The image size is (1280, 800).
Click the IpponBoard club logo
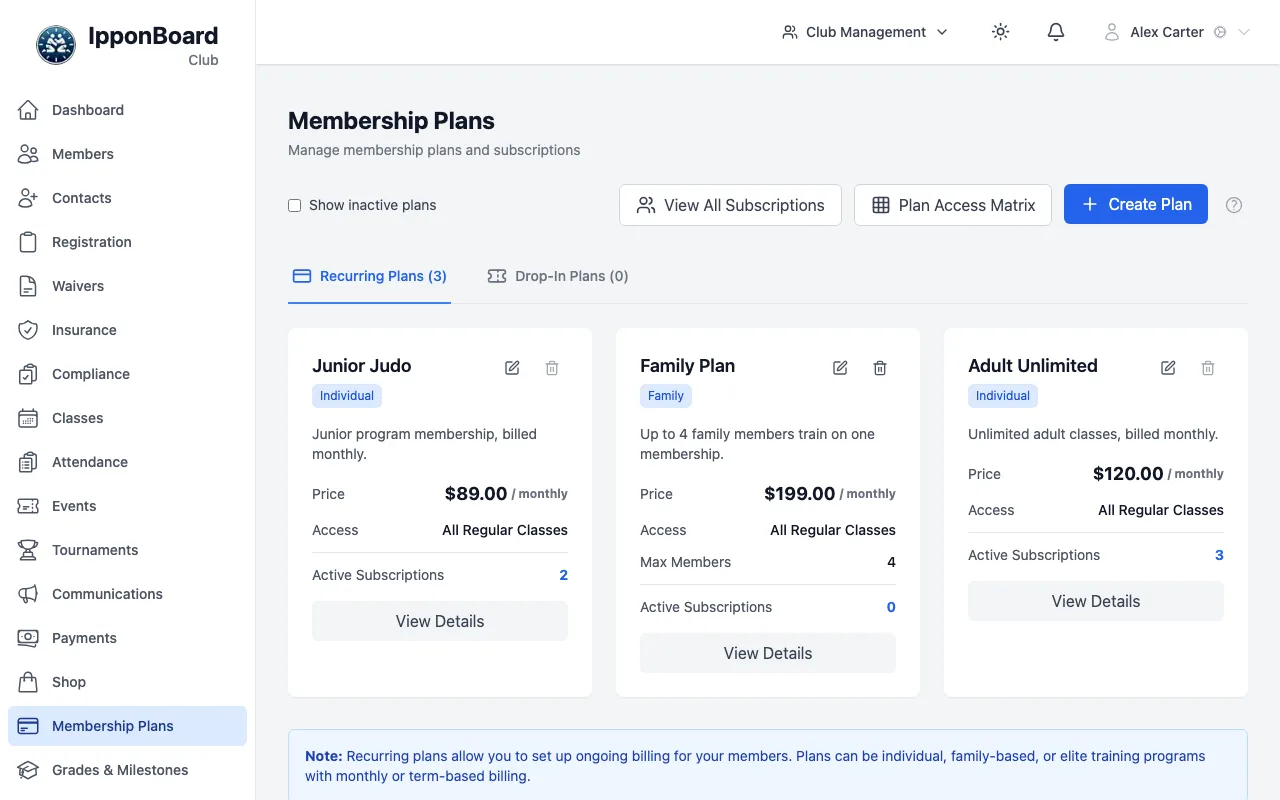click(x=56, y=45)
